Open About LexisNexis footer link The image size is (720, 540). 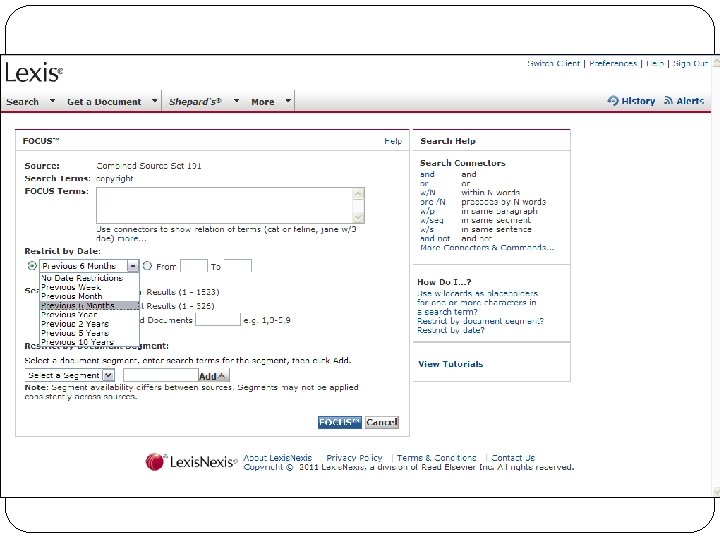click(277, 458)
